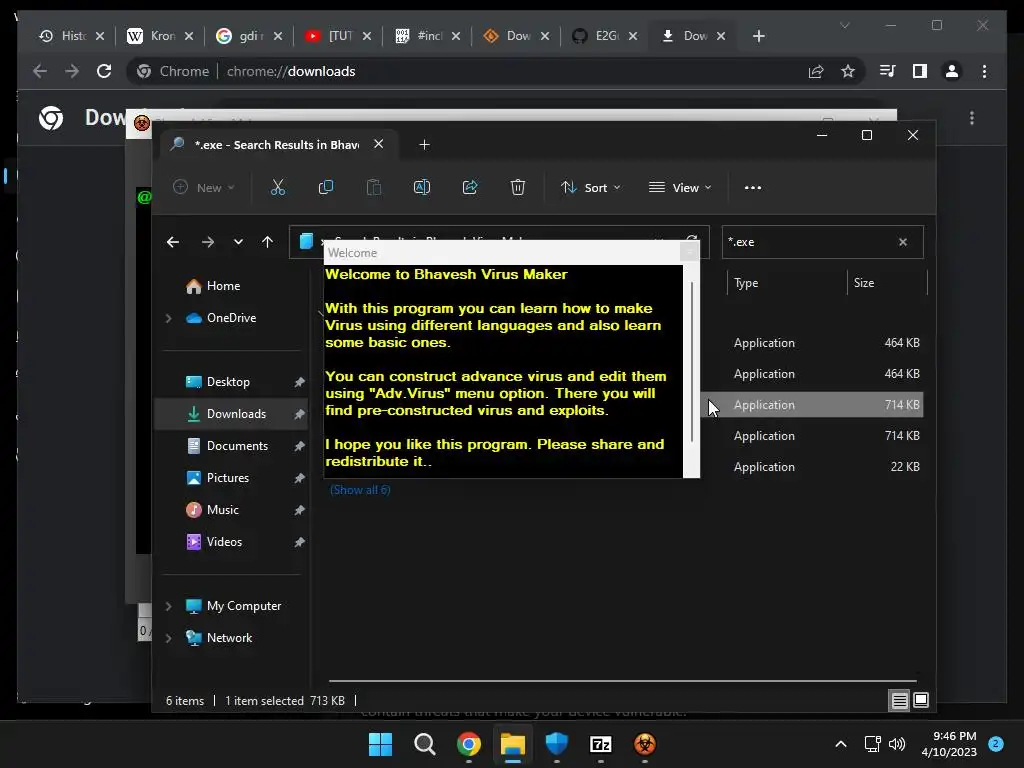
Task: Expand the OneDrive tree node
Action: click(168, 318)
